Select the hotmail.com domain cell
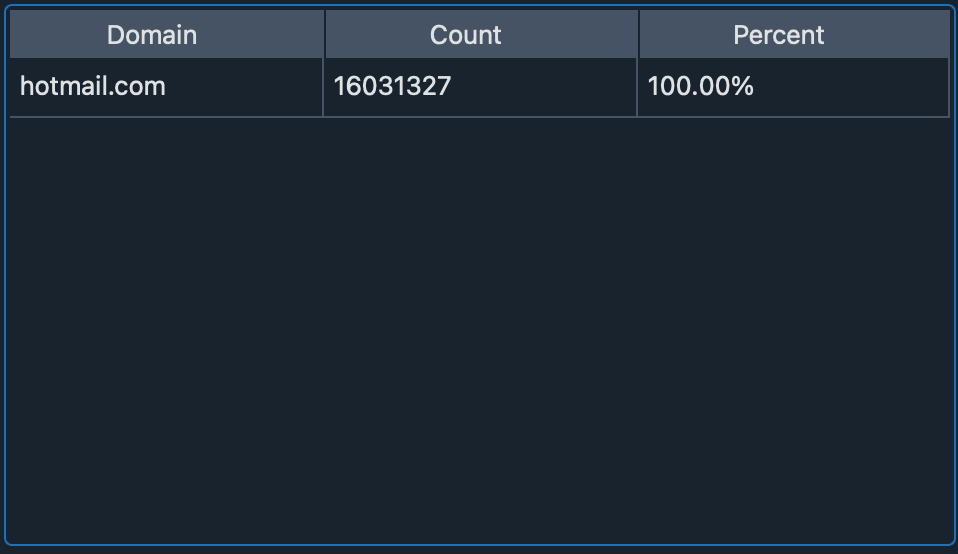958x554 pixels. click(x=166, y=87)
